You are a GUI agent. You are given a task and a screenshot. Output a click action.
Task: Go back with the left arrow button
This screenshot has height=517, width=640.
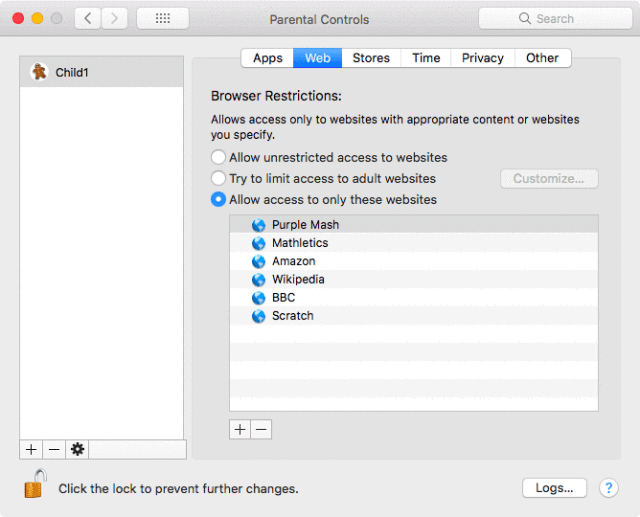88,18
